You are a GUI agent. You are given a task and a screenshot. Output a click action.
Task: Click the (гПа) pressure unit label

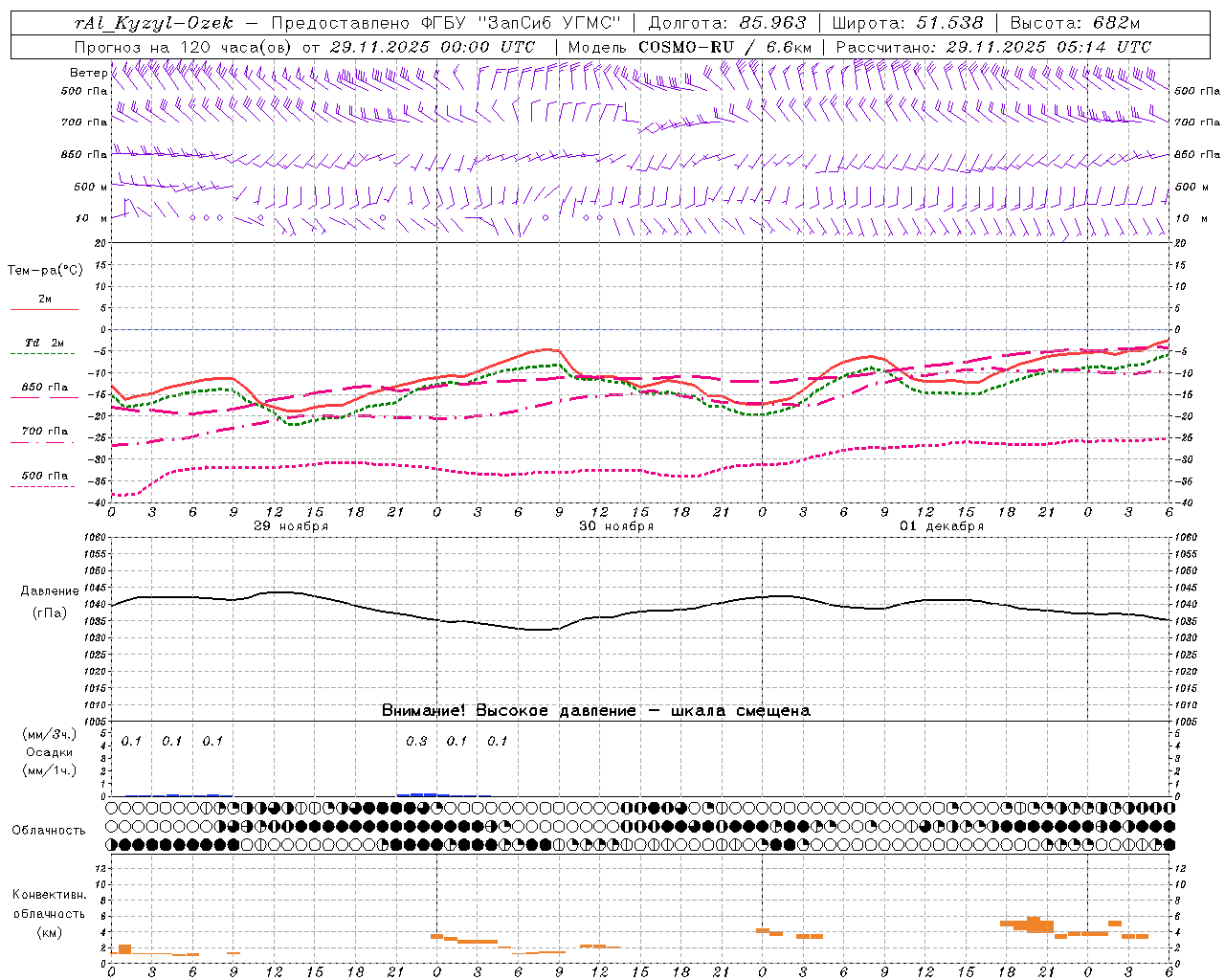coord(49,613)
